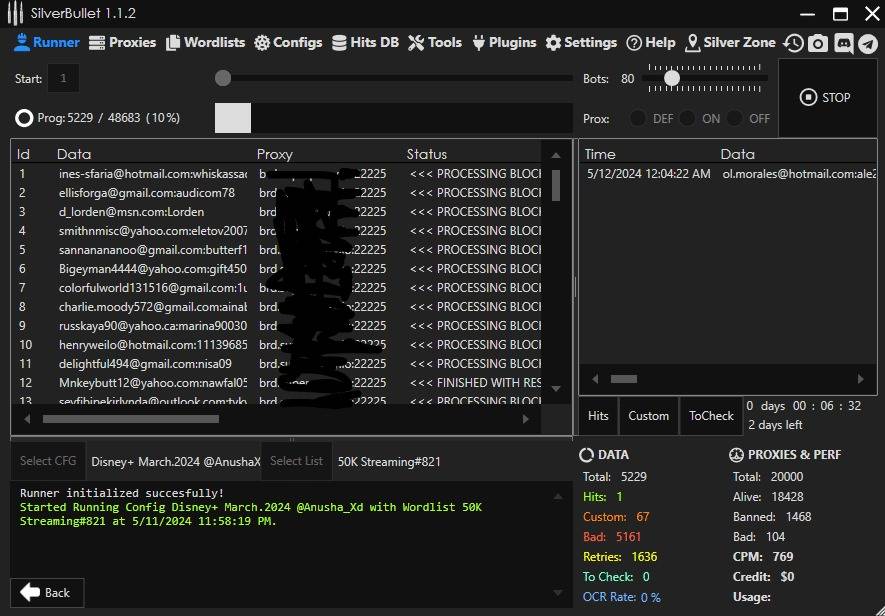885x616 pixels.
Task: Click hits panel horizontal scrollbar thumb
Action: (624, 379)
